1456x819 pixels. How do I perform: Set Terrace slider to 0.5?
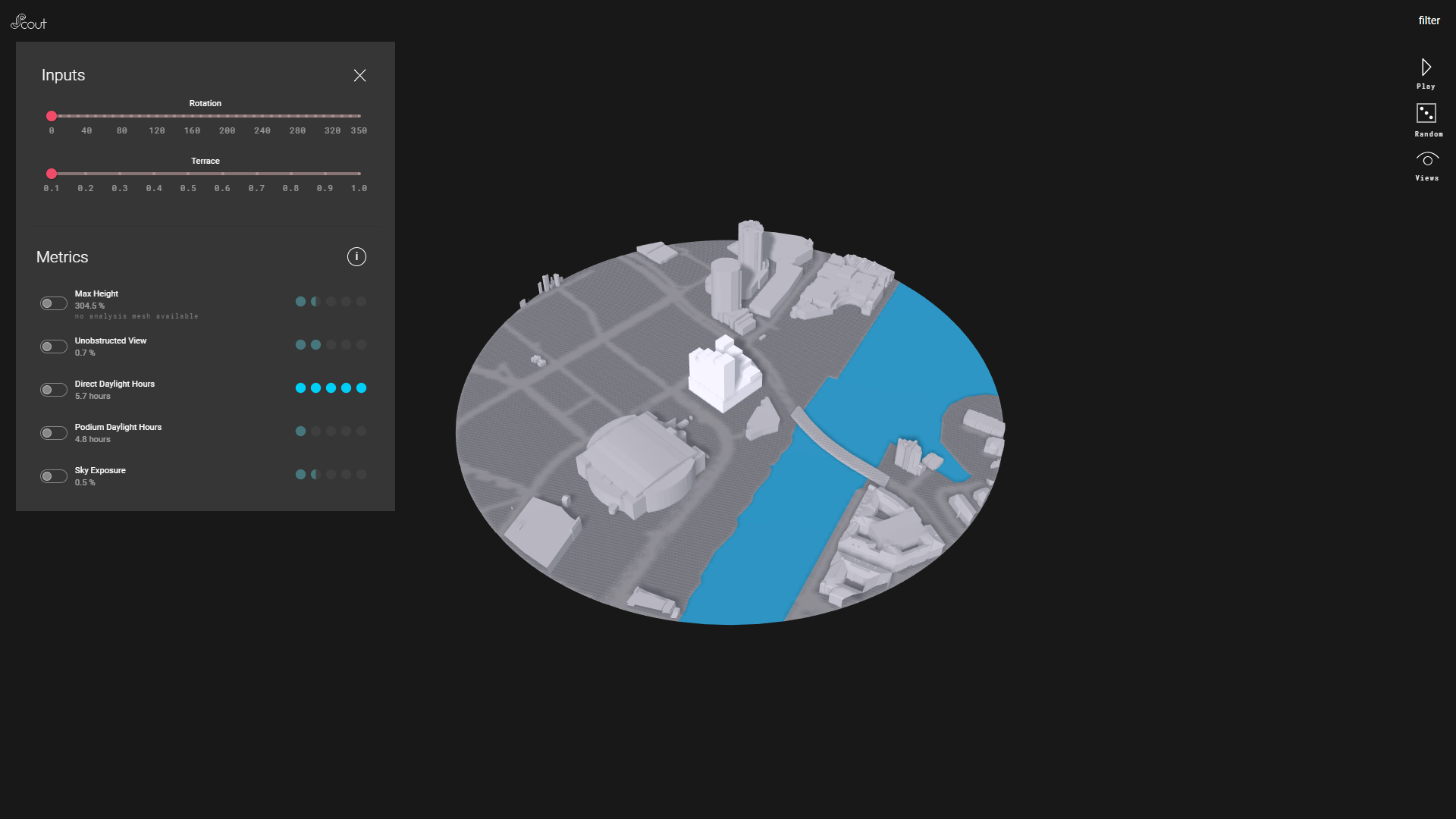click(188, 174)
